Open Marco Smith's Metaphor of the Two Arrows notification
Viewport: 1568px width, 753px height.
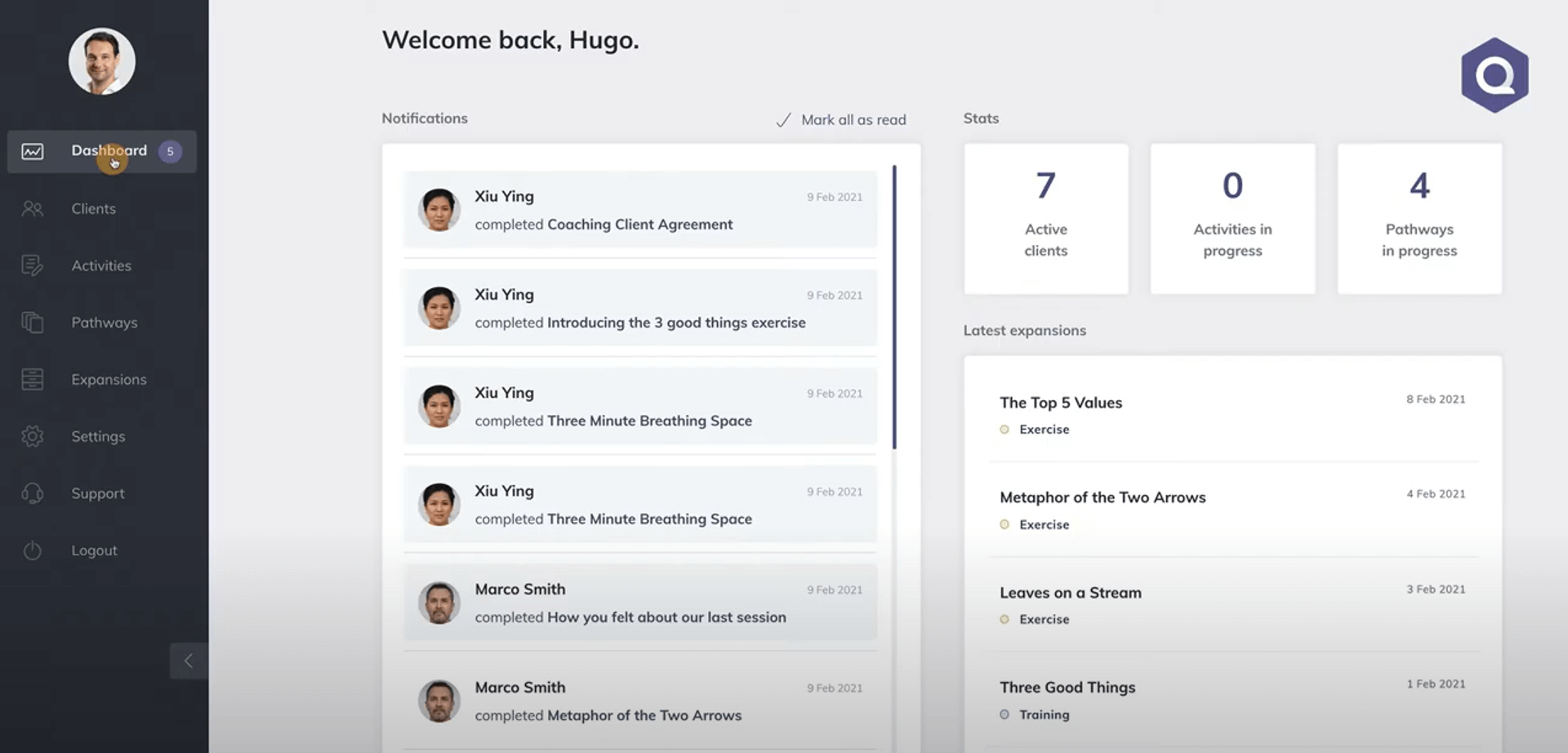coord(640,701)
